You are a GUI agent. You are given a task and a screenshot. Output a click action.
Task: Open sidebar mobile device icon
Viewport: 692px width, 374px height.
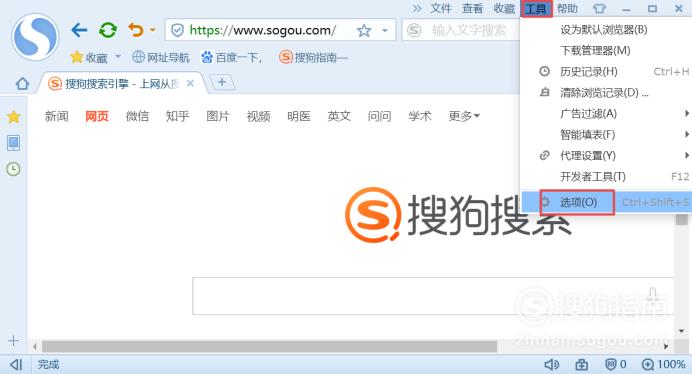[x=14, y=143]
